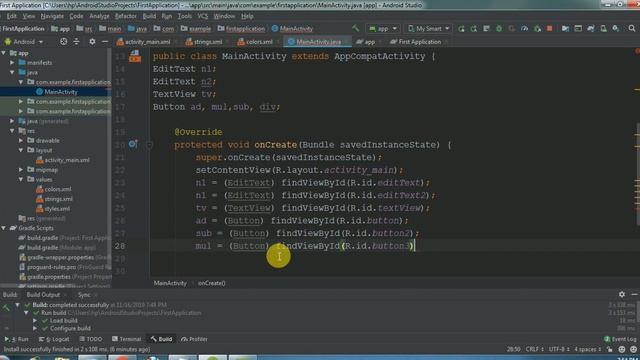The image size is (640, 360).
Task: Expand the mipmap folder
Action: pos(21,170)
